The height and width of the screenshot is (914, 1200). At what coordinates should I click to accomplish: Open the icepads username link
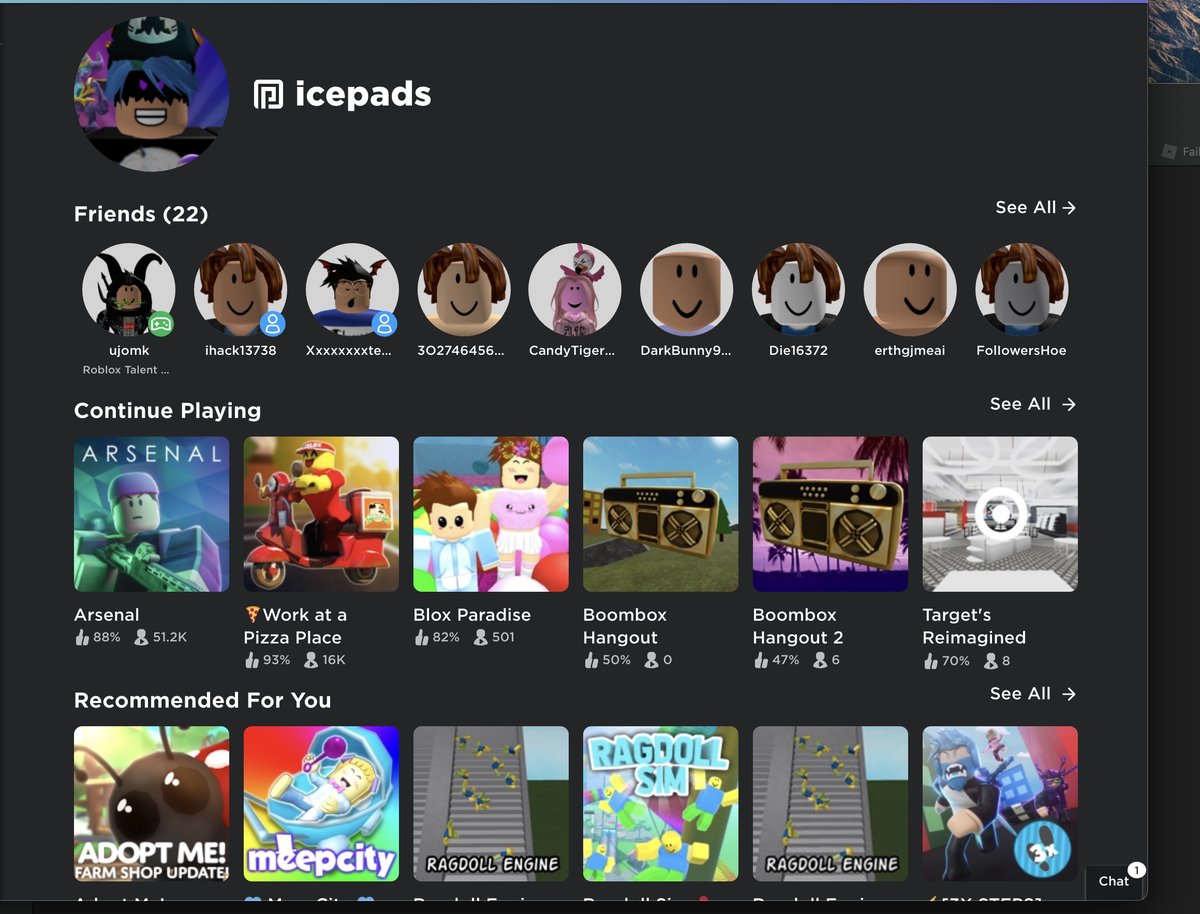pyautogui.click(x=363, y=94)
